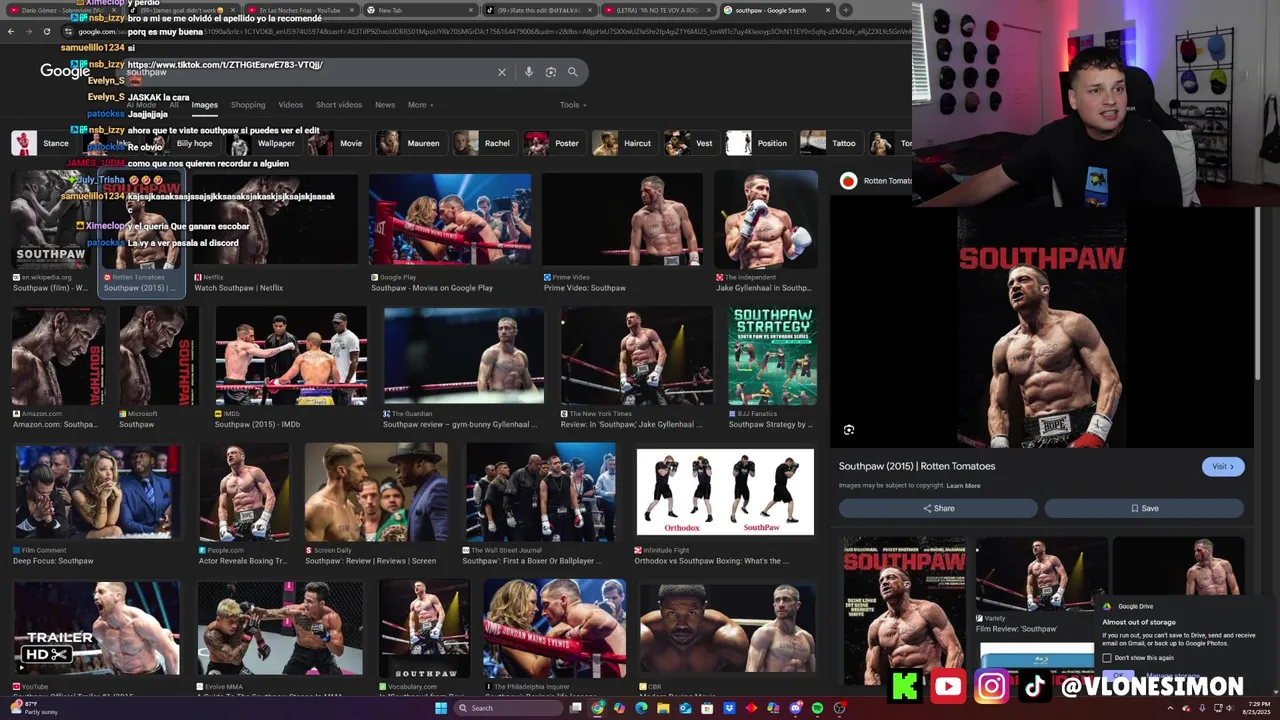Open The Independent Jake Gyllenhaal result
1280x720 pixels.
click(x=766, y=233)
